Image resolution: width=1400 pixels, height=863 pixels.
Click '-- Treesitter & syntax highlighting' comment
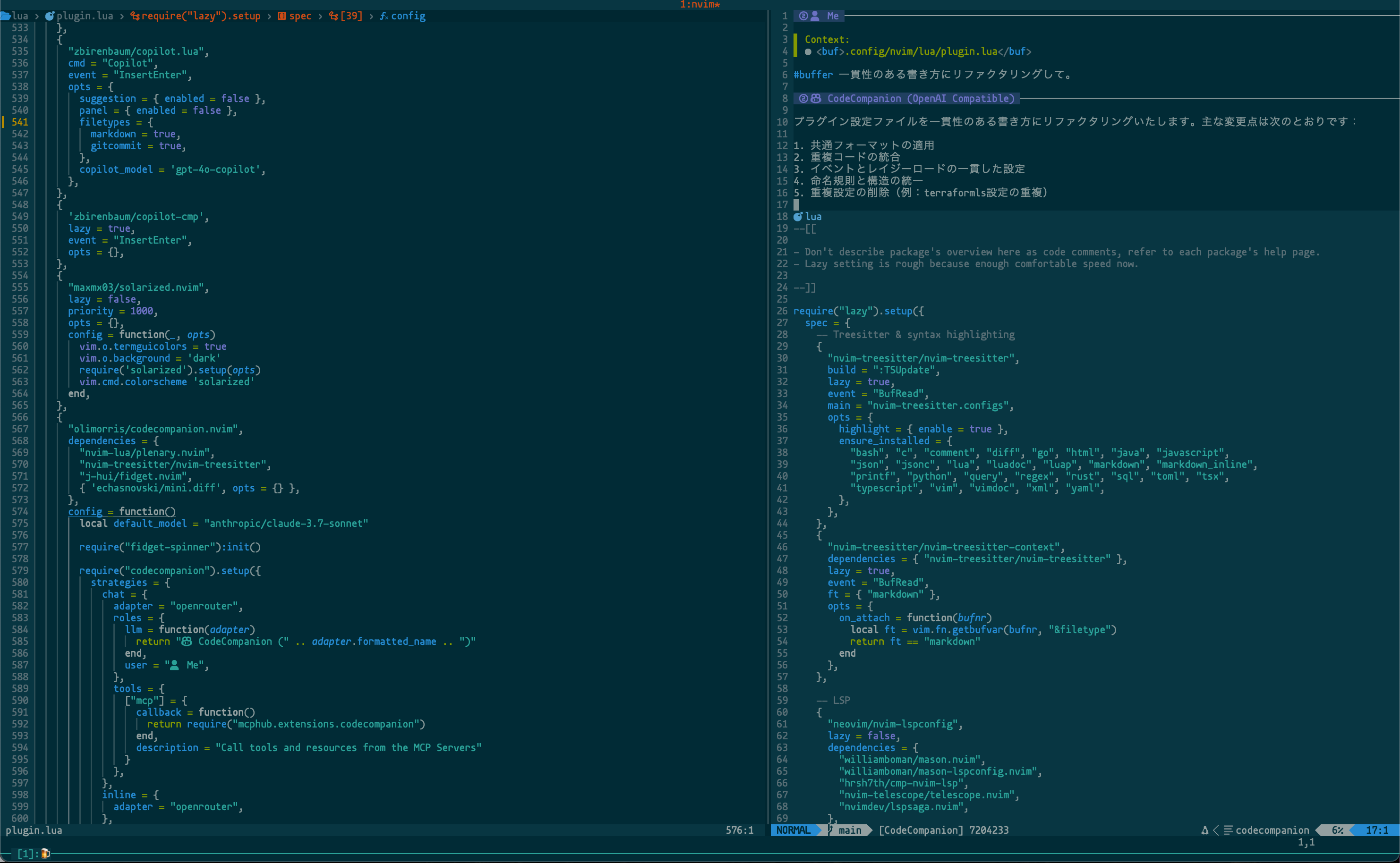[x=915, y=334]
